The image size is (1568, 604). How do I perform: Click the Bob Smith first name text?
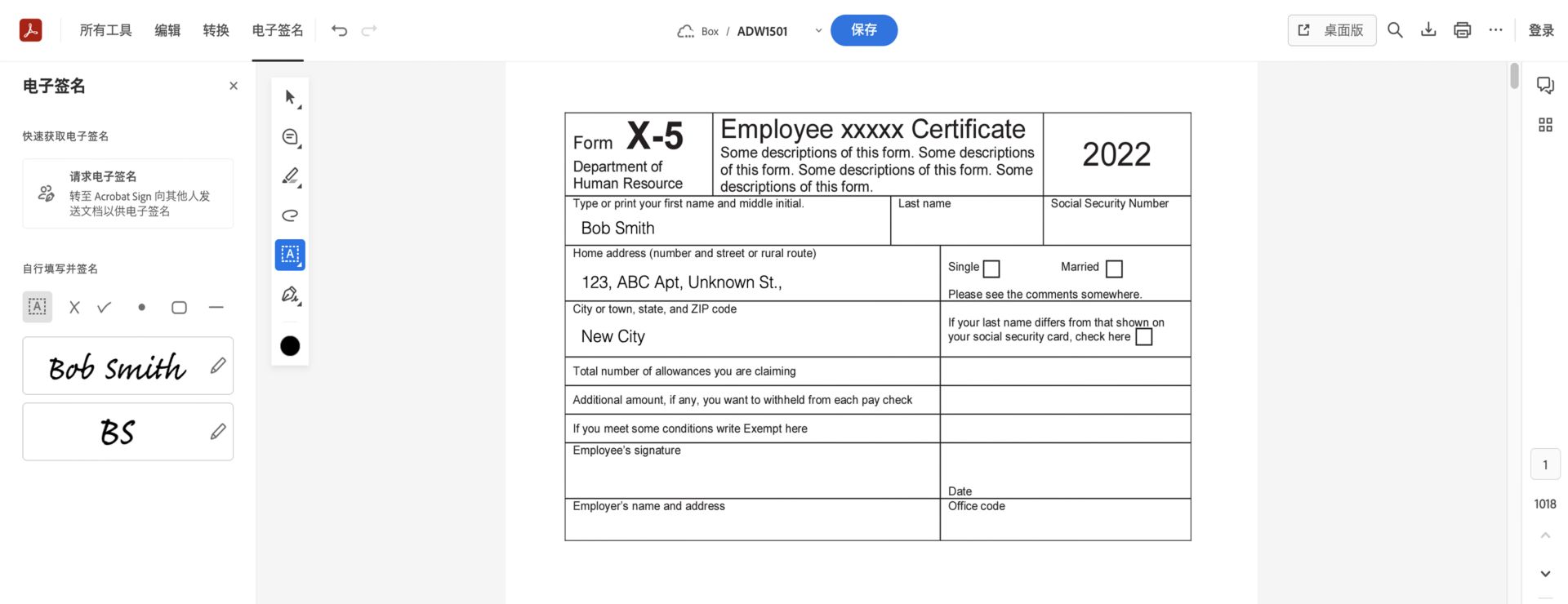click(x=617, y=229)
